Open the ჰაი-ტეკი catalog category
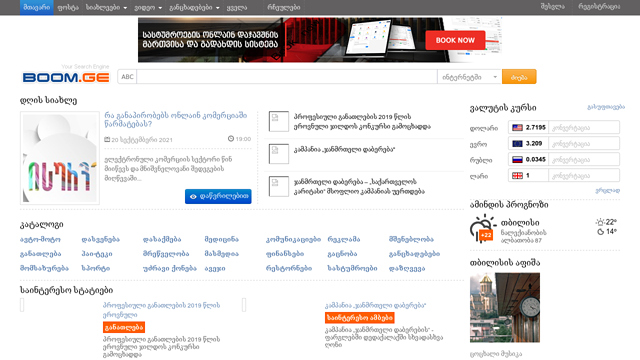 point(97,254)
